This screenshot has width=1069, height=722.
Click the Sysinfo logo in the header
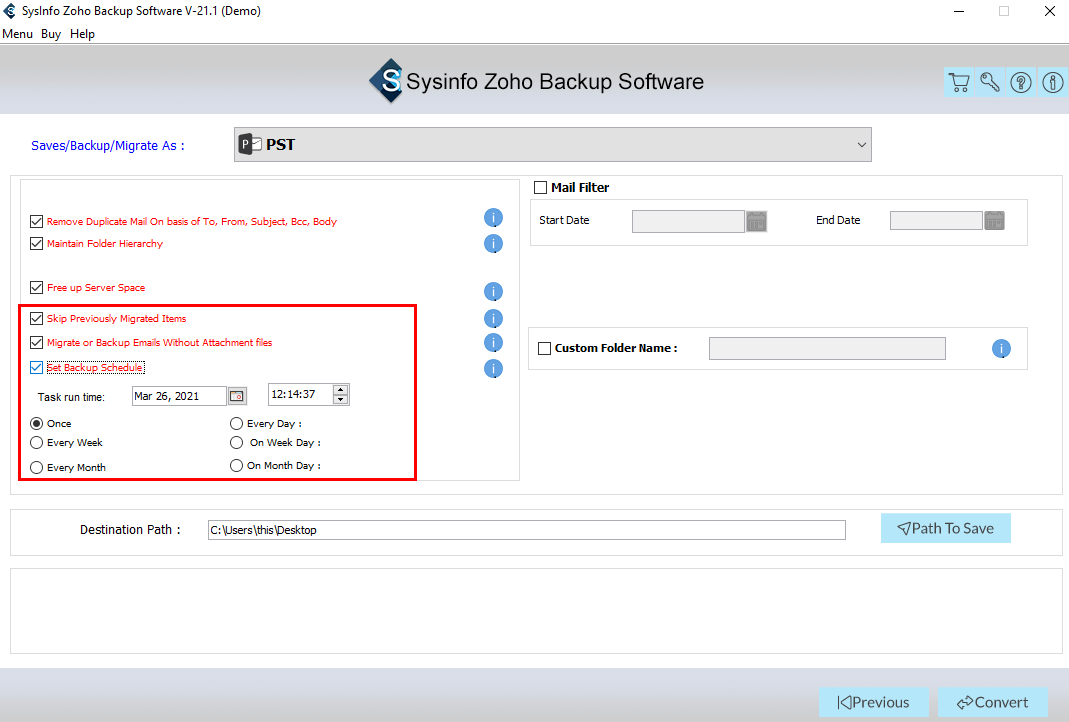point(387,81)
